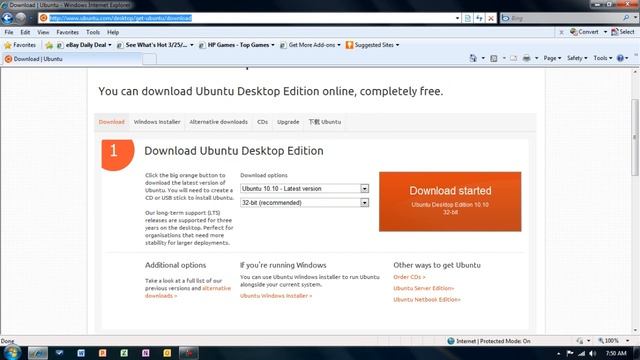The height and width of the screenshot is (360, 640).
Task: Open the HP Games - Top Games favorite
Action: pyautogui.click(x=236, y=45)
